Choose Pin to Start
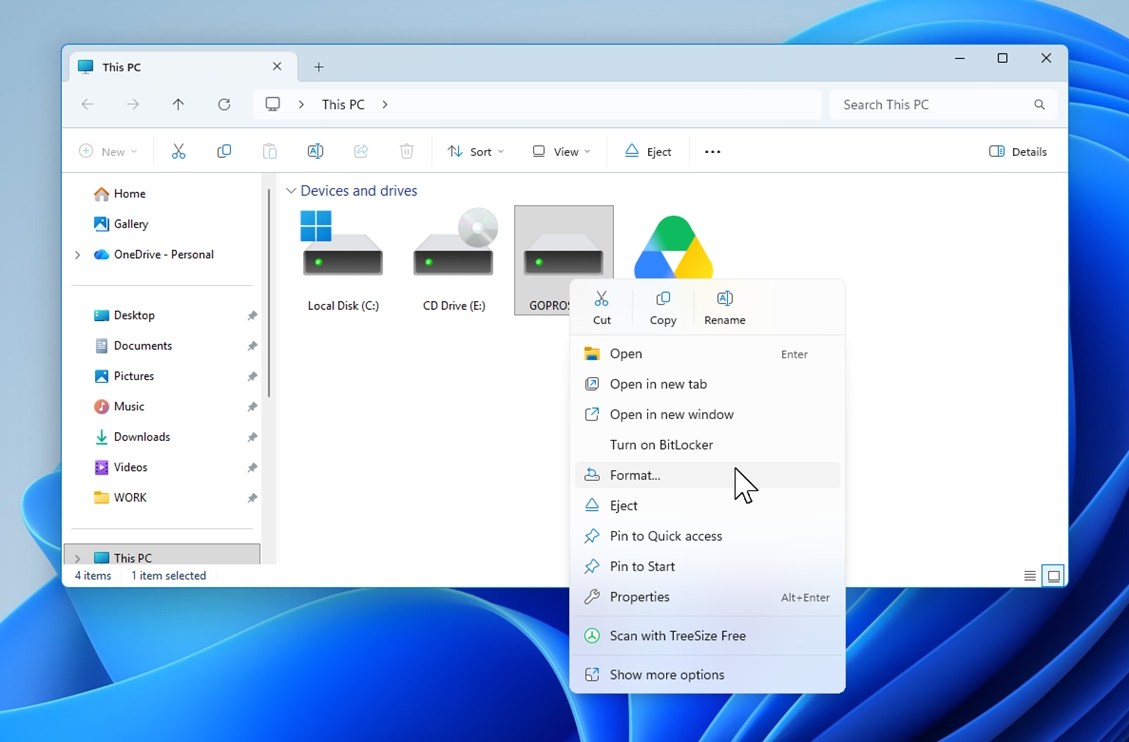This screenshot has width=1129, height=742. [707, 566]
